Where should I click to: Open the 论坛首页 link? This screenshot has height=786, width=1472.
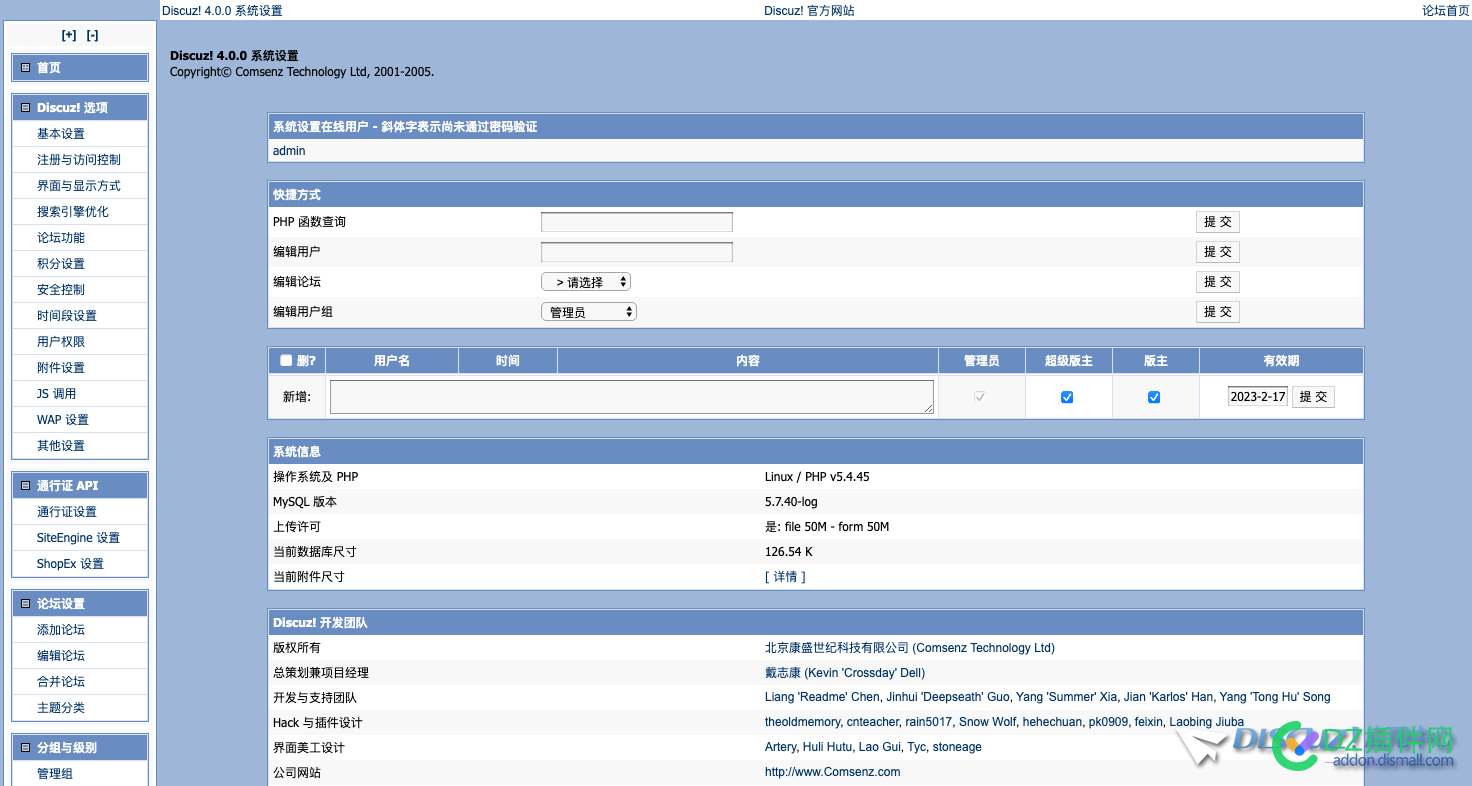[x=1446, y=11]
